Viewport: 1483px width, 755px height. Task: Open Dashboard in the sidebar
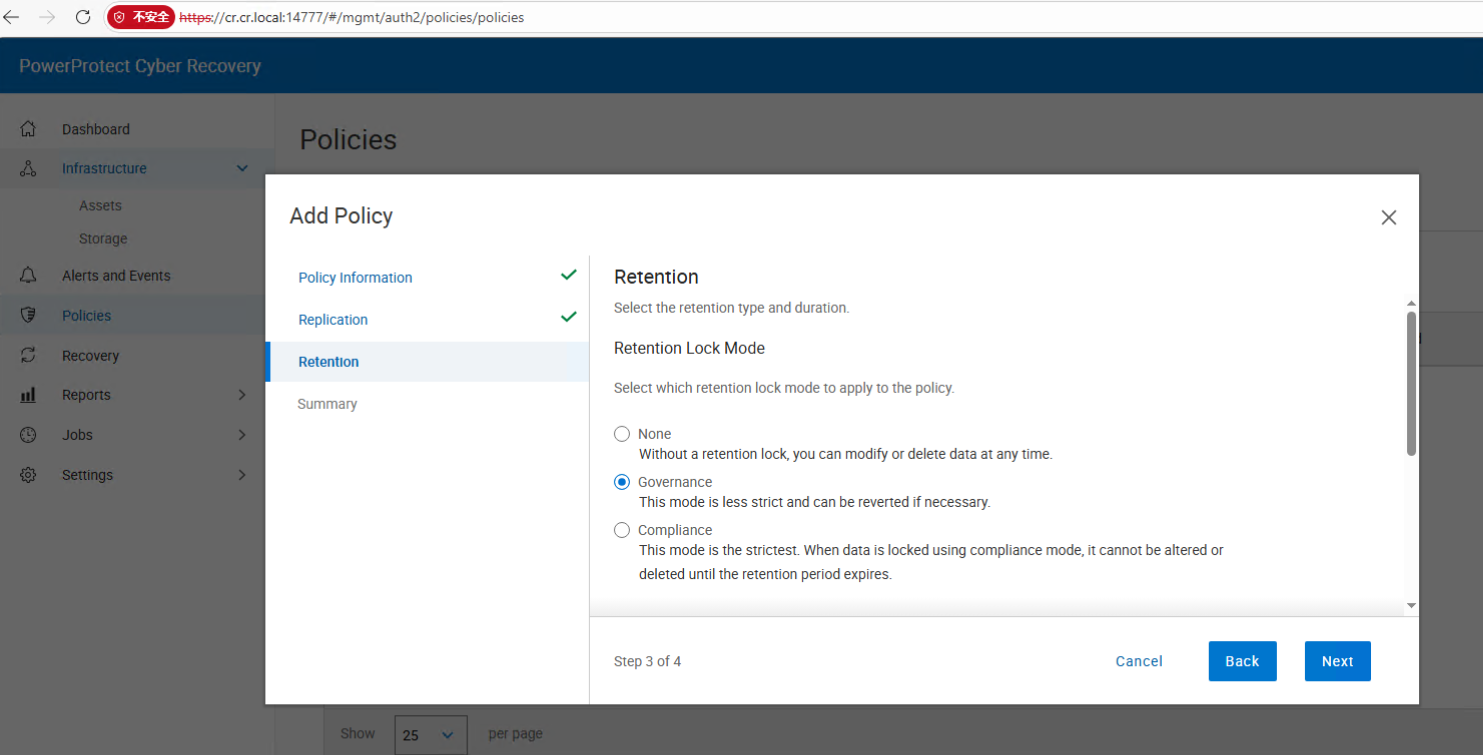(x=96, y=129)
